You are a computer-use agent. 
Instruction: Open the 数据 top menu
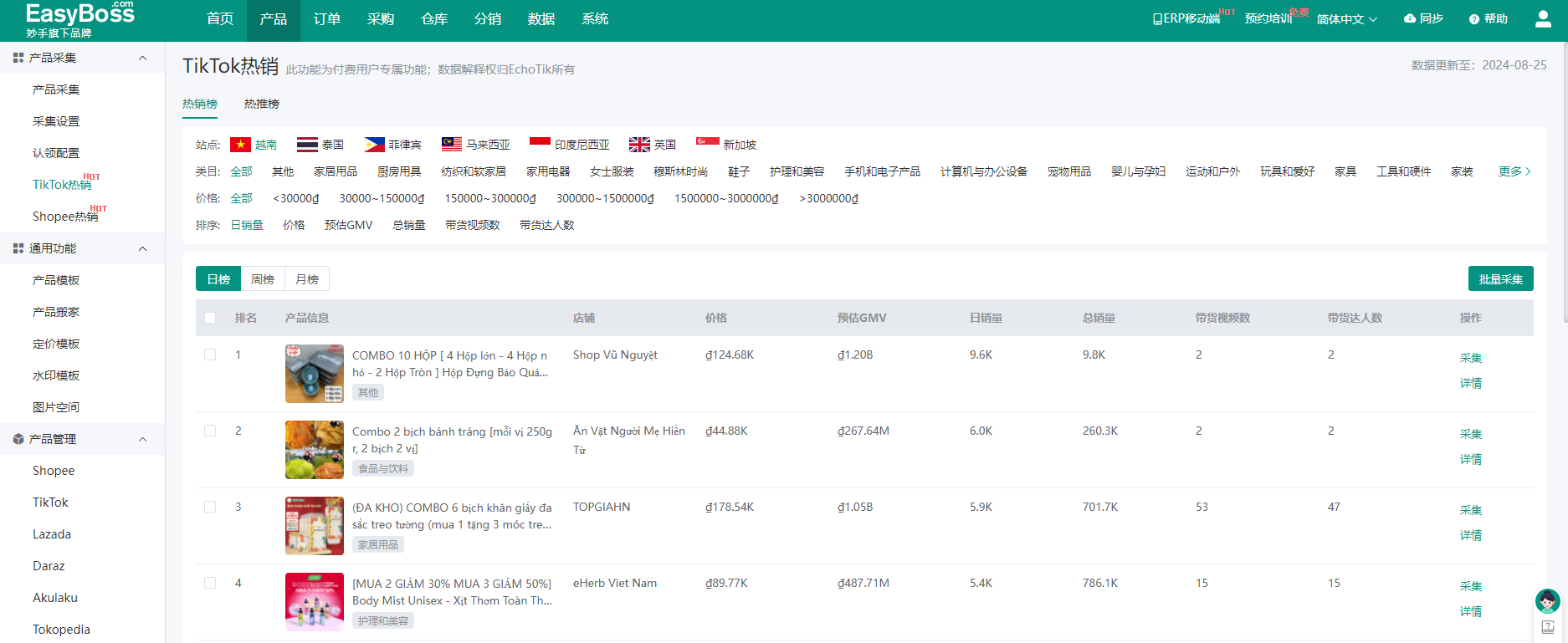[x=541, y=19]
